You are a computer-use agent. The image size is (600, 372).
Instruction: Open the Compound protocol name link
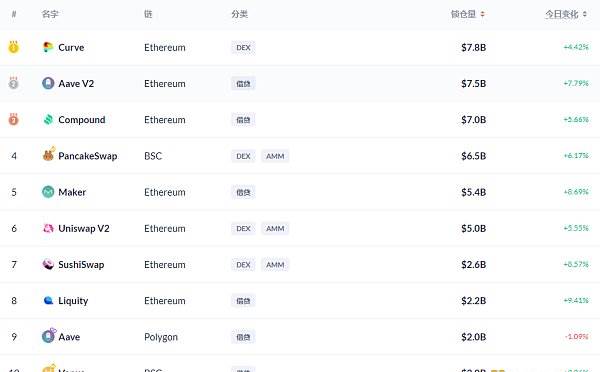click(x=82, y=120)
